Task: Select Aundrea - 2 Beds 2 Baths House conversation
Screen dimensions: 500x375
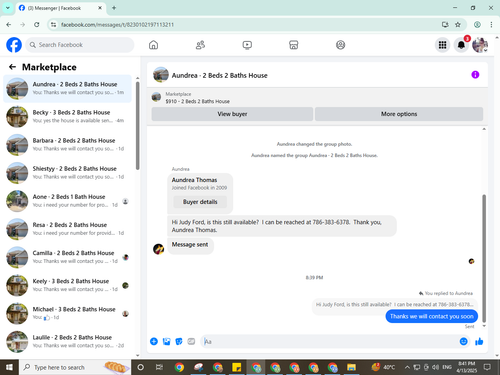Action: (x=68, y=89)
